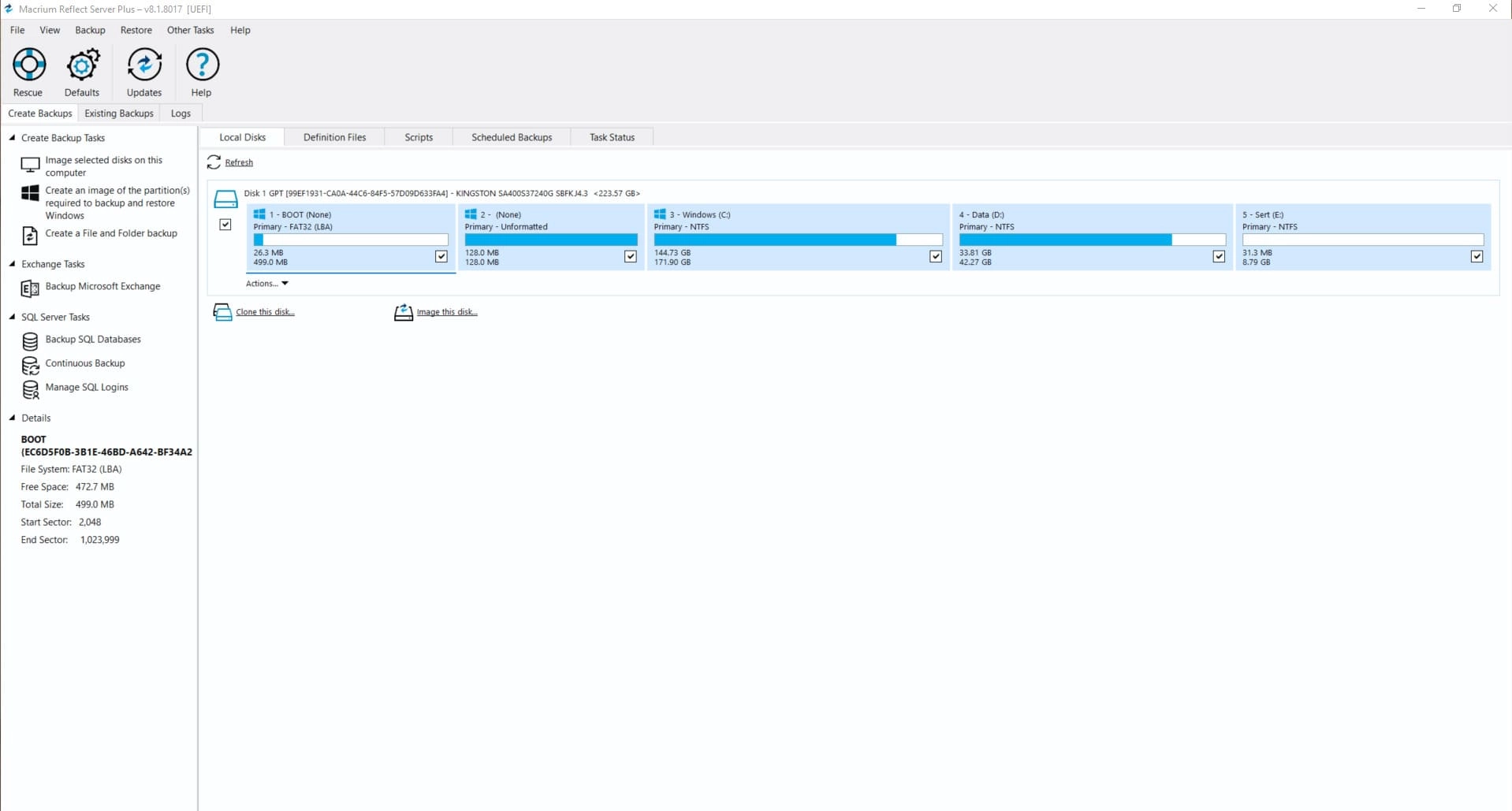The image size is (1512, 811).
Task: Click Windows logo icon for partition image task
Action: [x=30, y=193]
